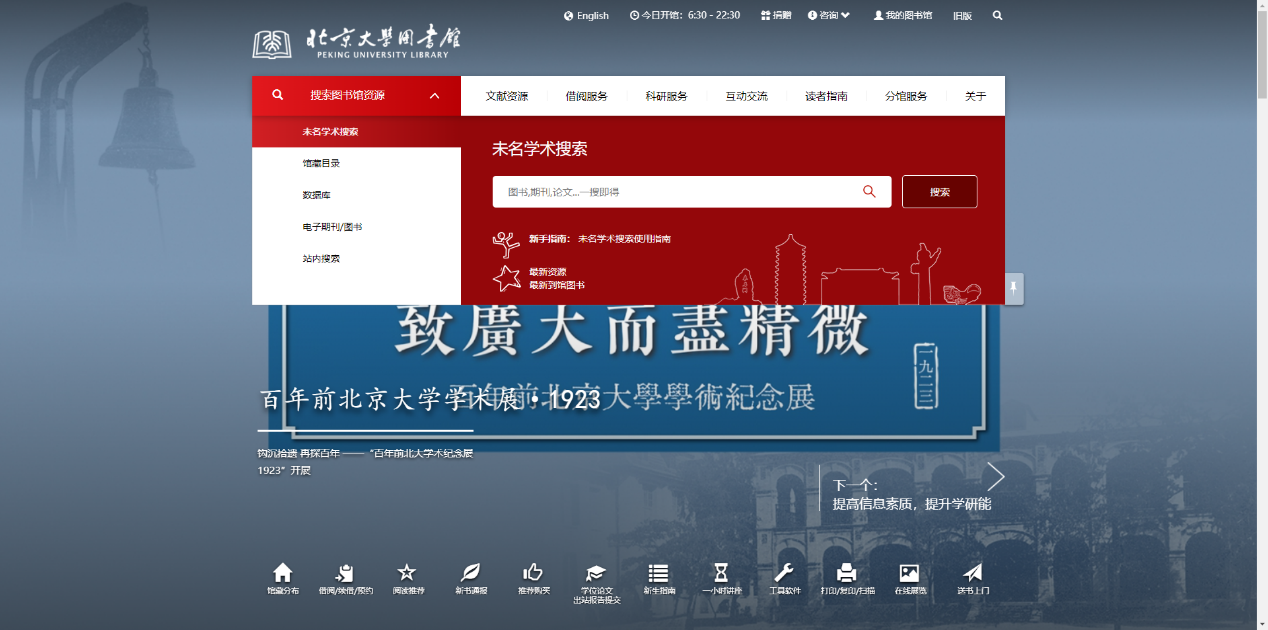Select the 数据库 search tab
The image size is (1268, 630).
(357, 195)
